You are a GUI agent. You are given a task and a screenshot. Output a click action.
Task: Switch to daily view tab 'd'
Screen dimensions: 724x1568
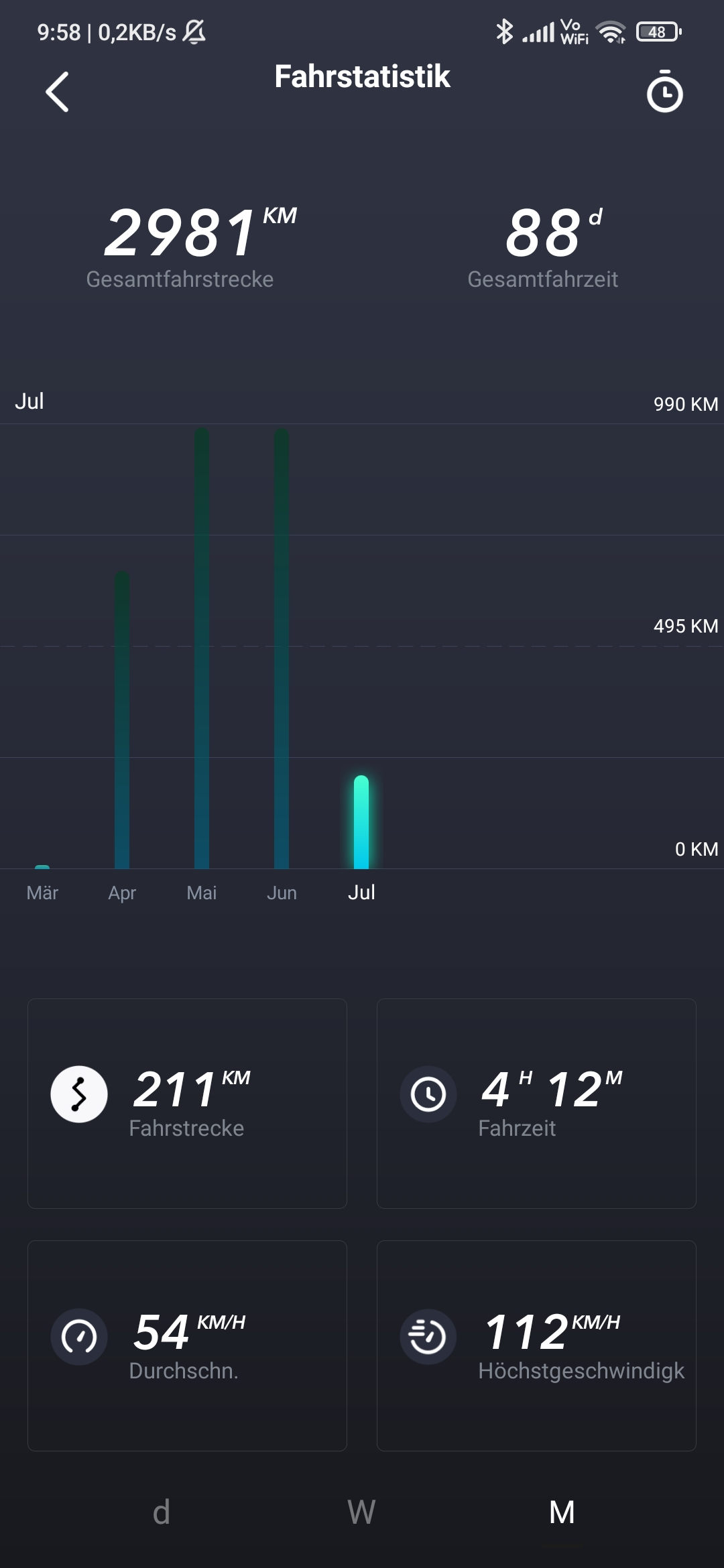pos(162,1512)
